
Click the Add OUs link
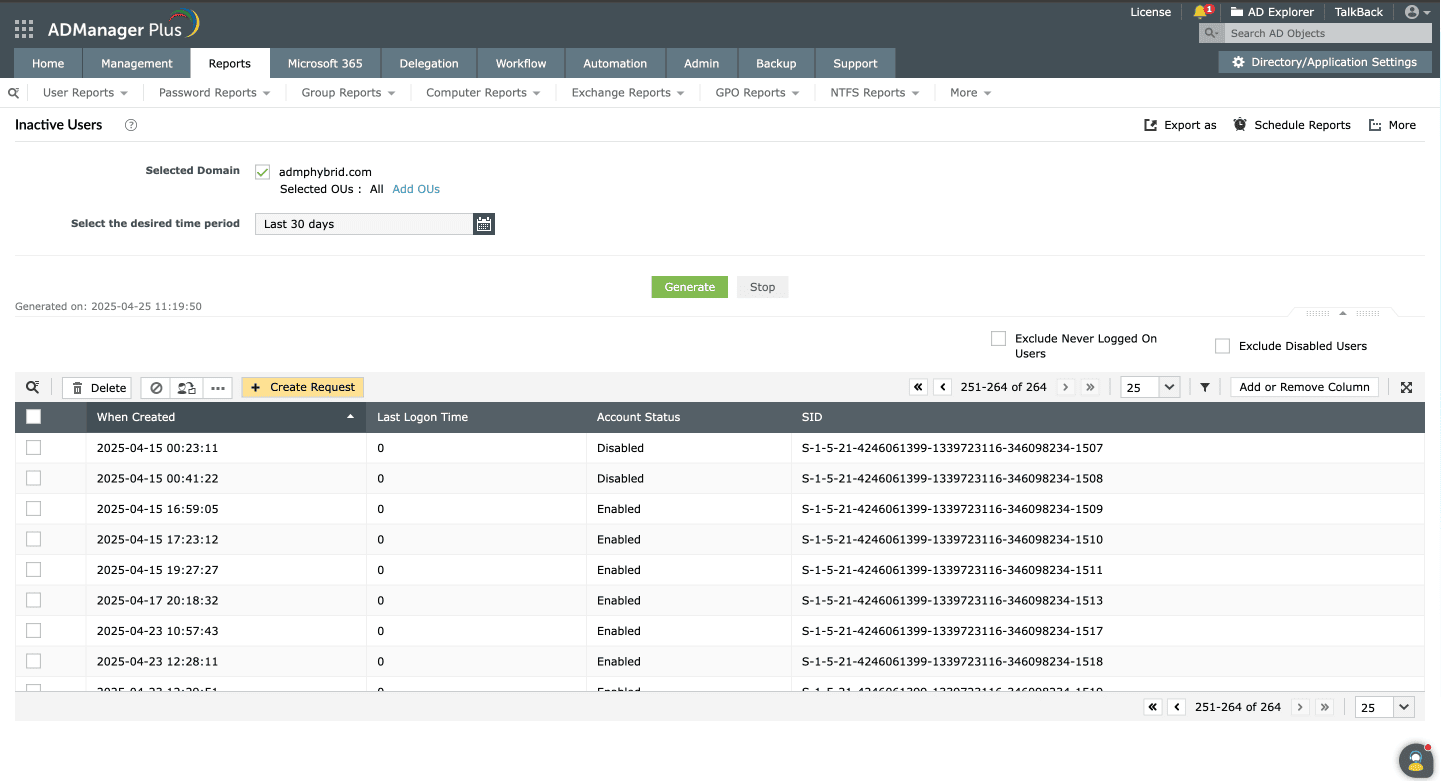415,188
